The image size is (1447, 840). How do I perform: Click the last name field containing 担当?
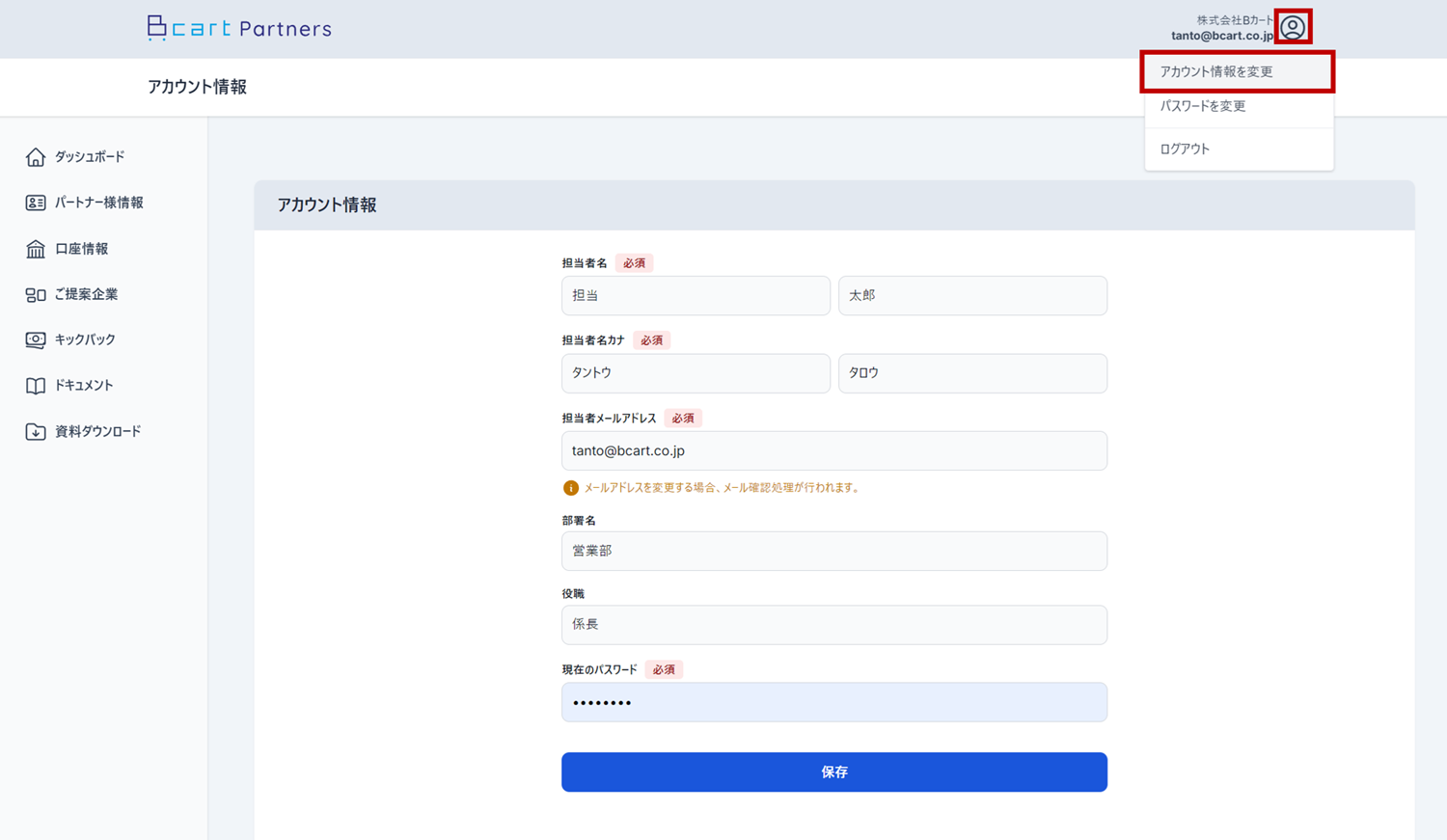coord(696,295)
